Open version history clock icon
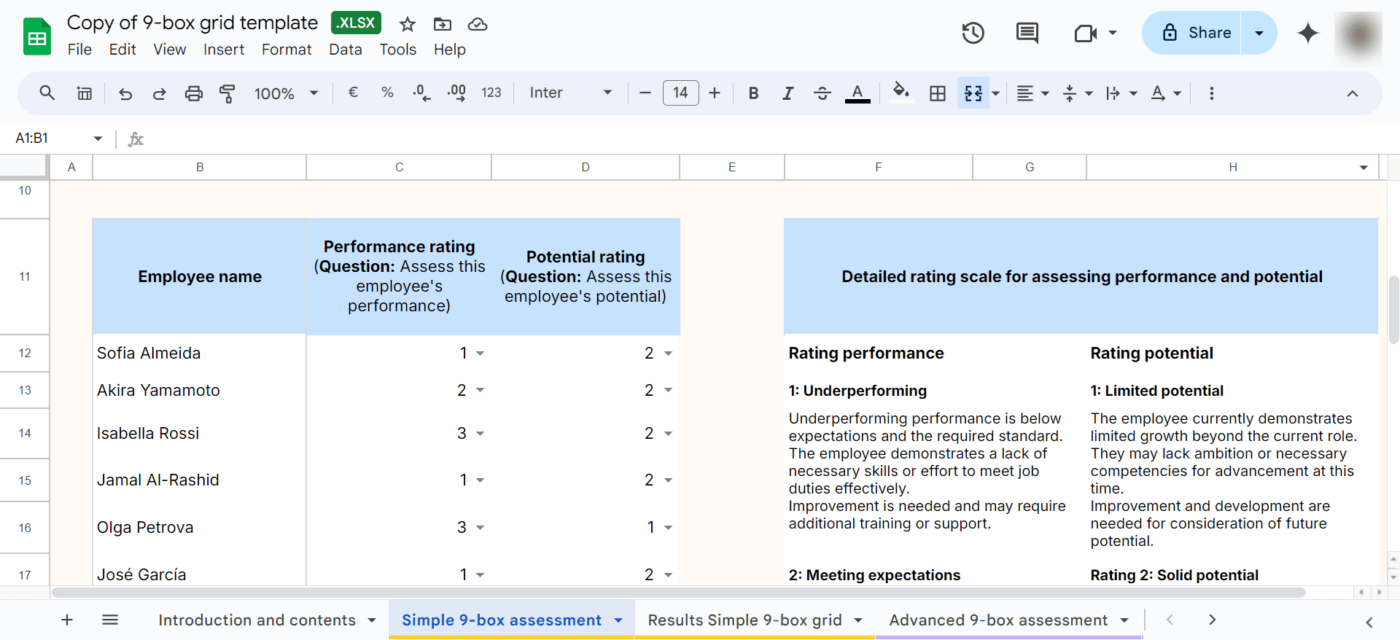The height and width of the screenshot is (640, 1400). click(973, 33)
